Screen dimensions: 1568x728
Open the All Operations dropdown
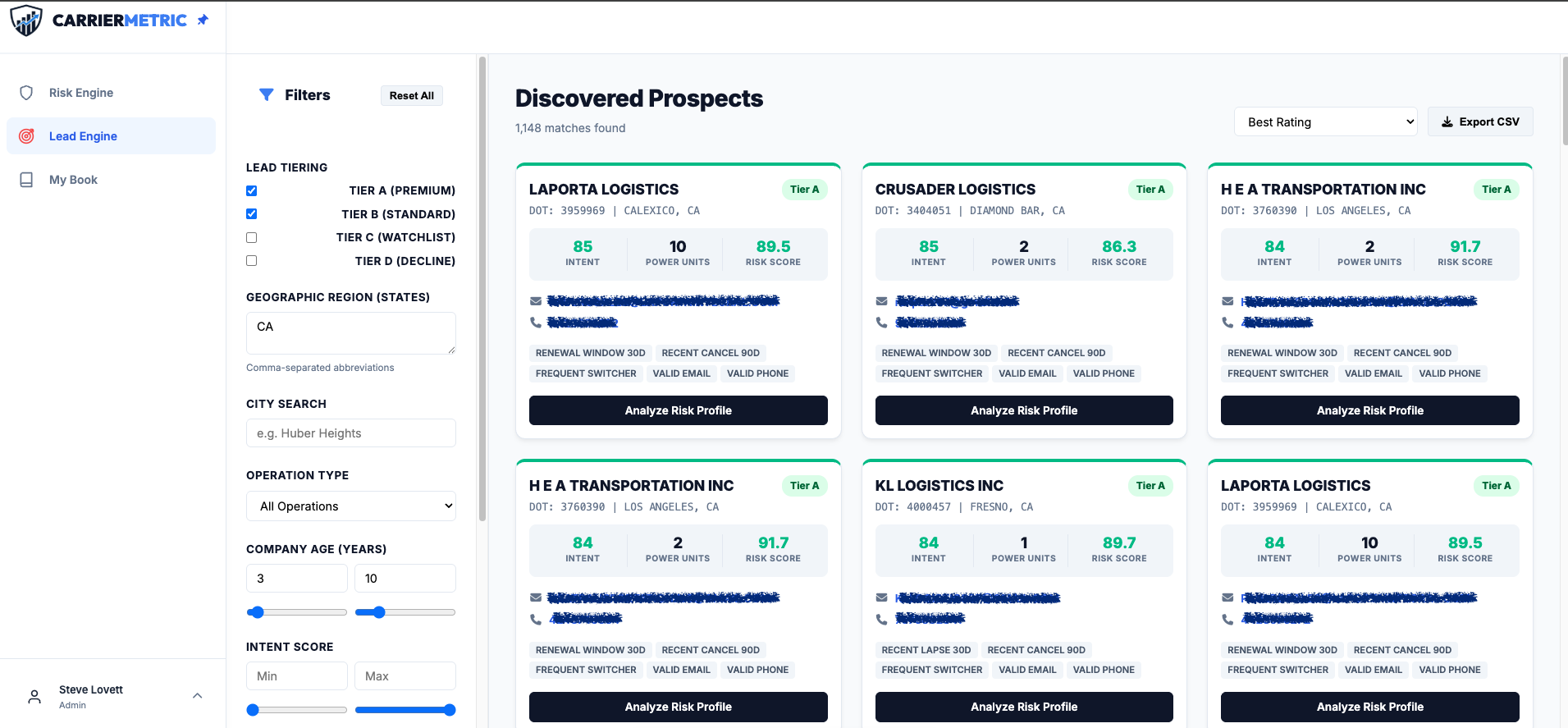[351, 506]
